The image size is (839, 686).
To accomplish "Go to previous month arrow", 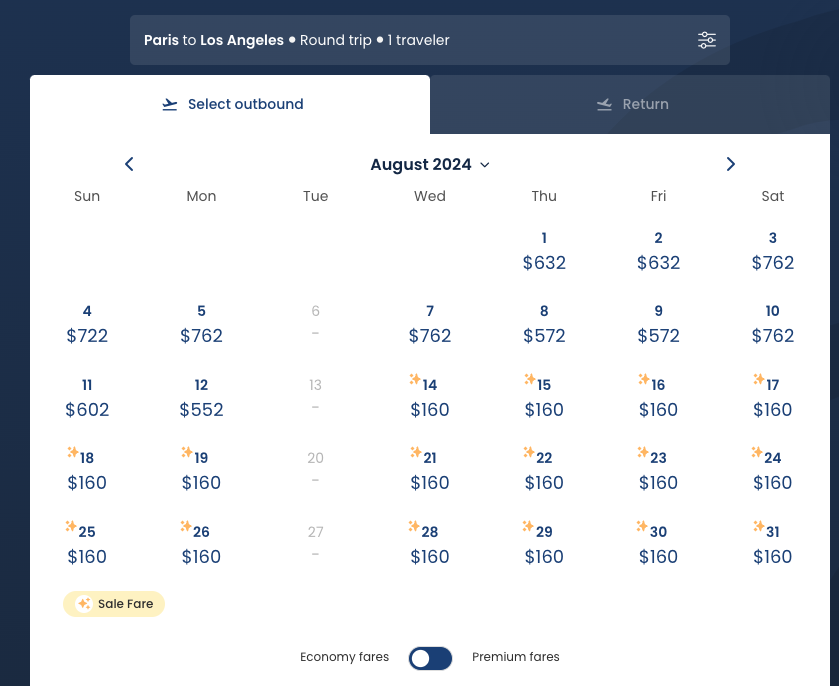I will [129, 164].
